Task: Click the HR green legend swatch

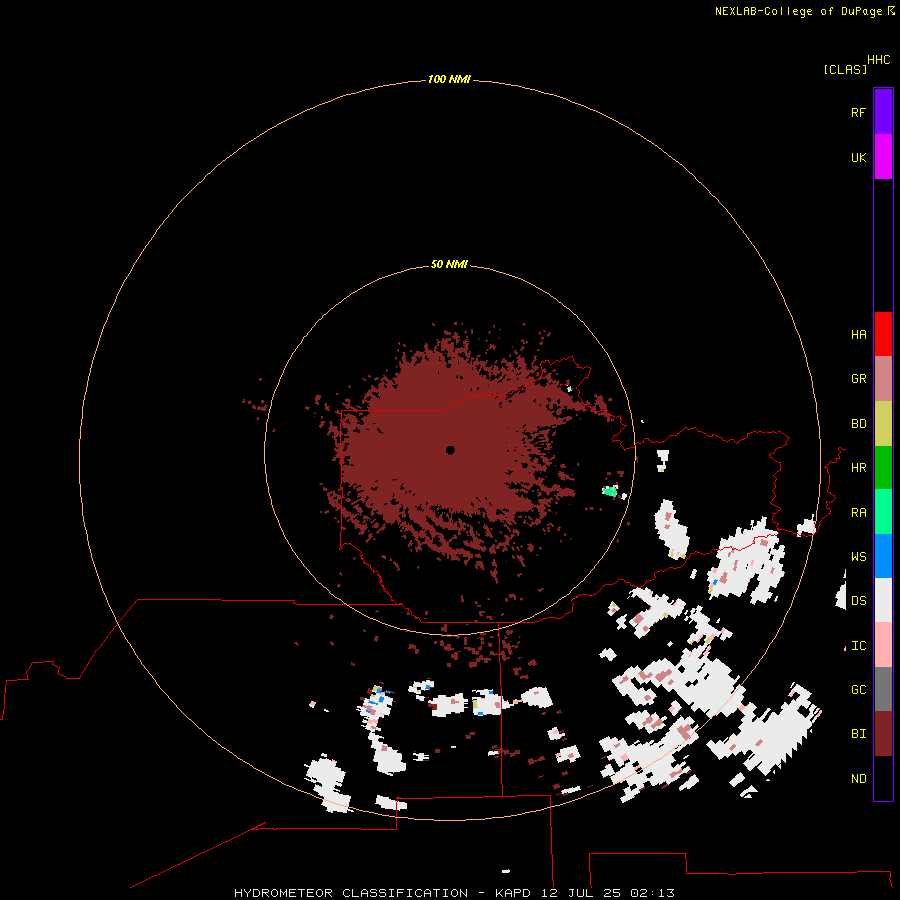Action: pyautogui.click(x=883, y=468)
